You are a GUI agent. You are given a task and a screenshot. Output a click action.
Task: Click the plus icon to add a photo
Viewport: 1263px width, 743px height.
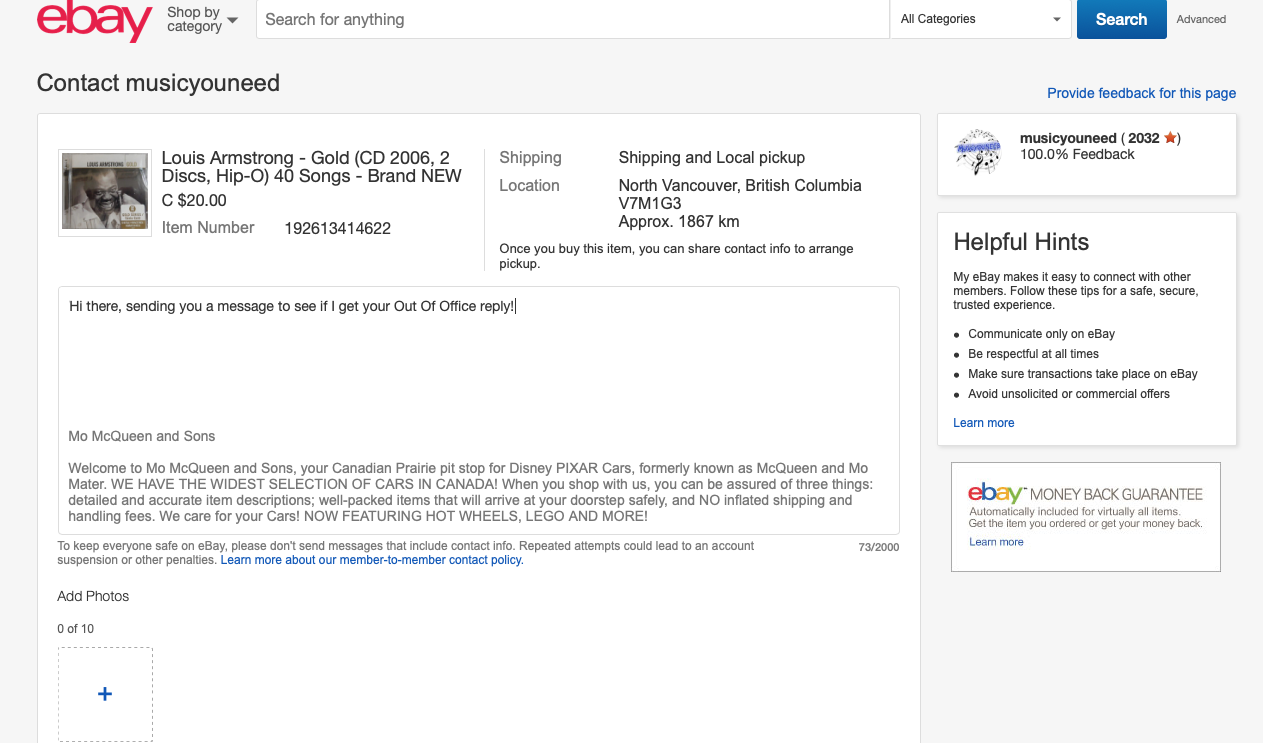(x=105, y=693)
